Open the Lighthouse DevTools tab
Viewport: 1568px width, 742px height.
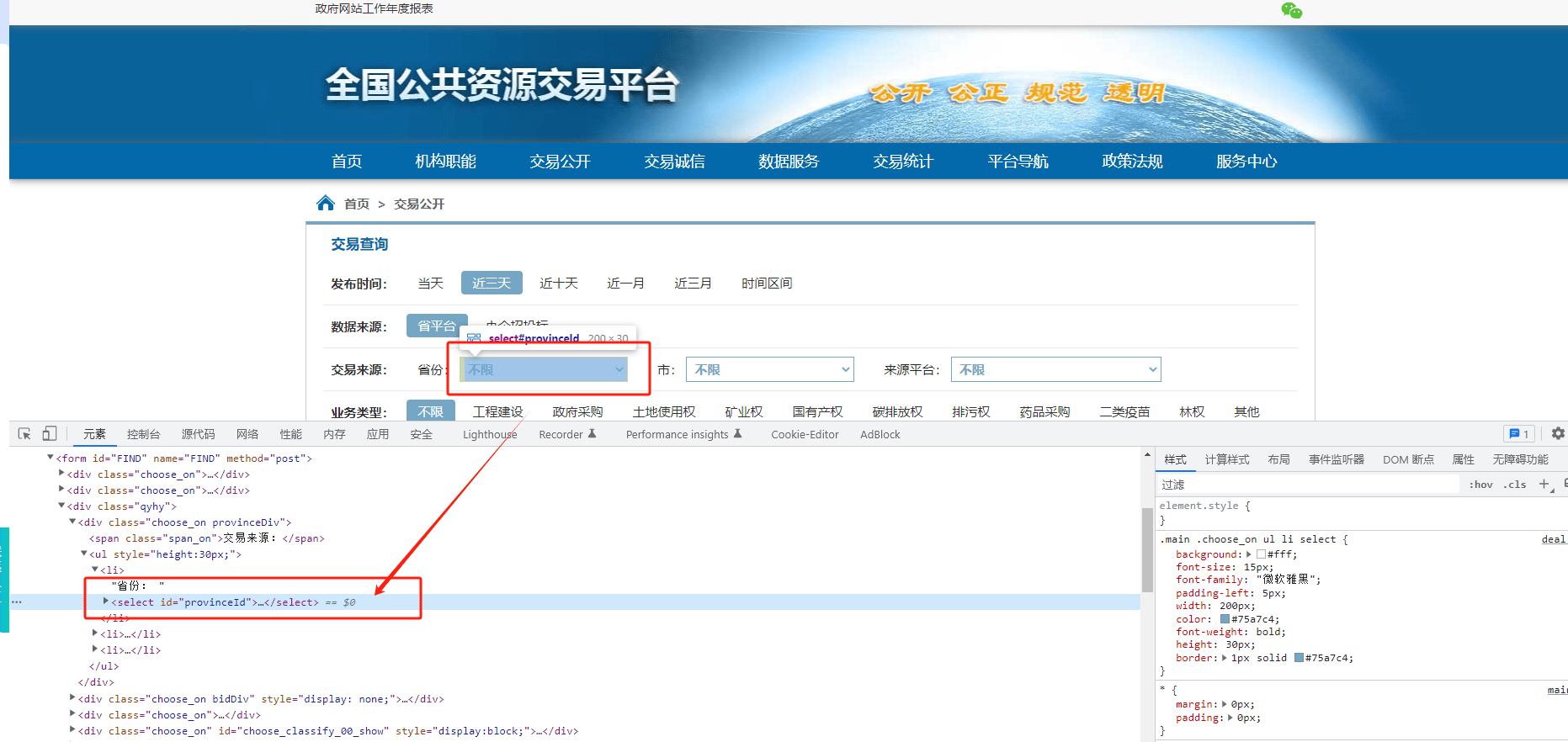point(490,434)
